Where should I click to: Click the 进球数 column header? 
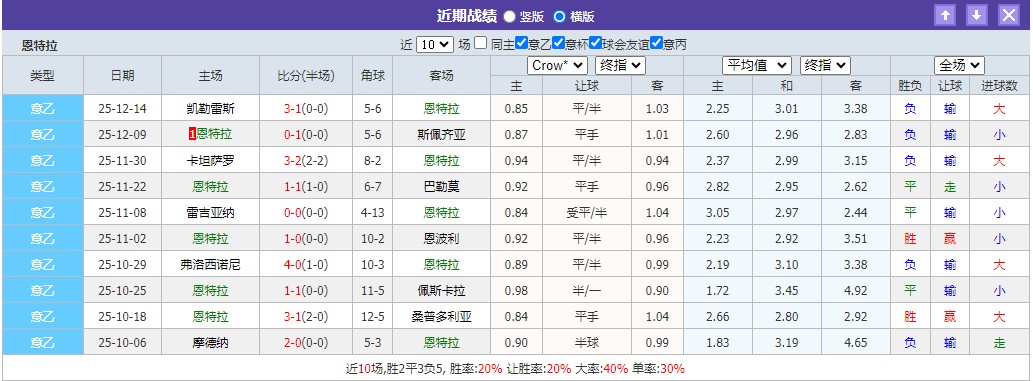tap(999, 86)
